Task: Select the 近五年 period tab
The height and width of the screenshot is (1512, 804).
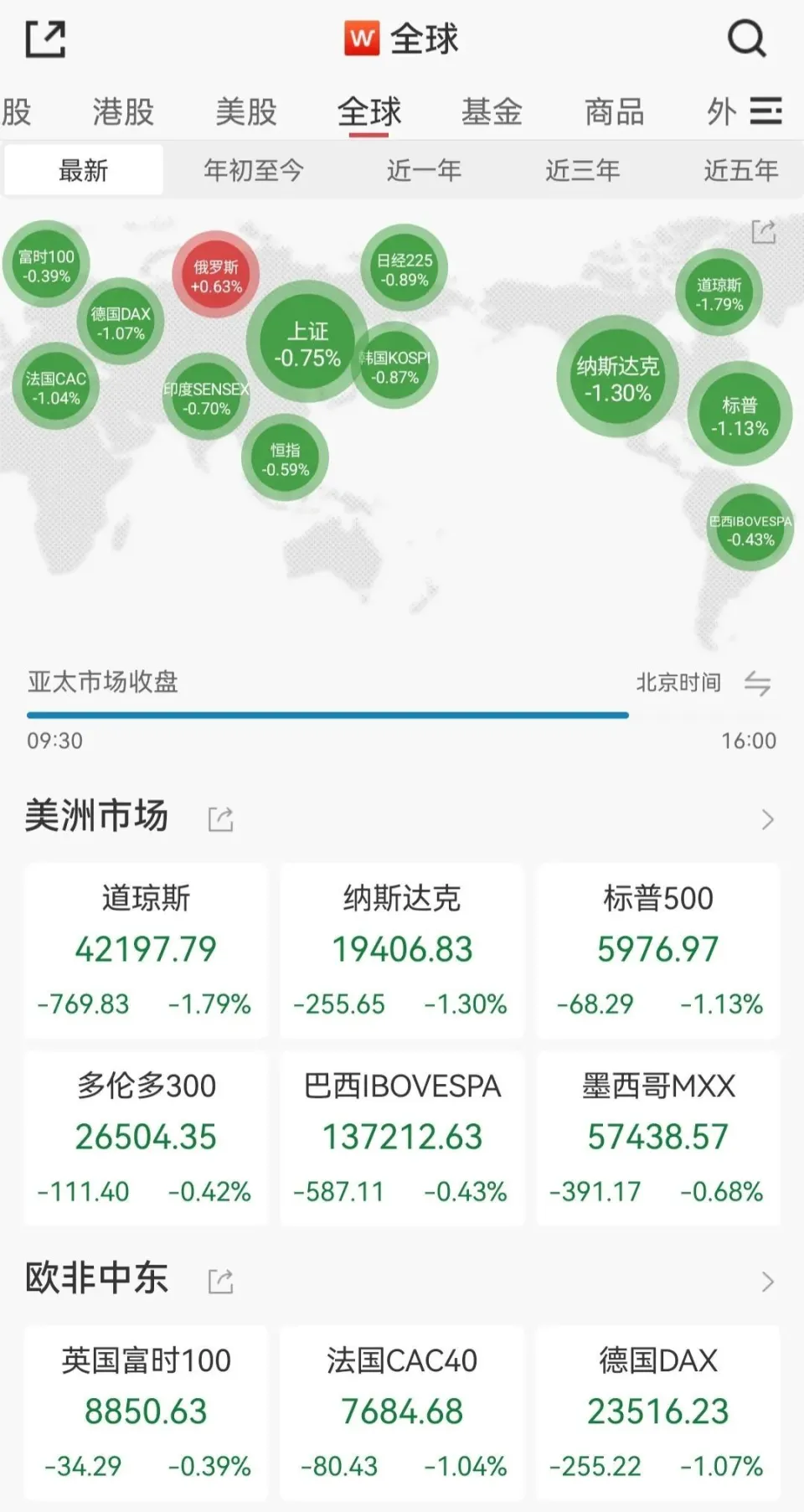Action: tap(741, 170)
